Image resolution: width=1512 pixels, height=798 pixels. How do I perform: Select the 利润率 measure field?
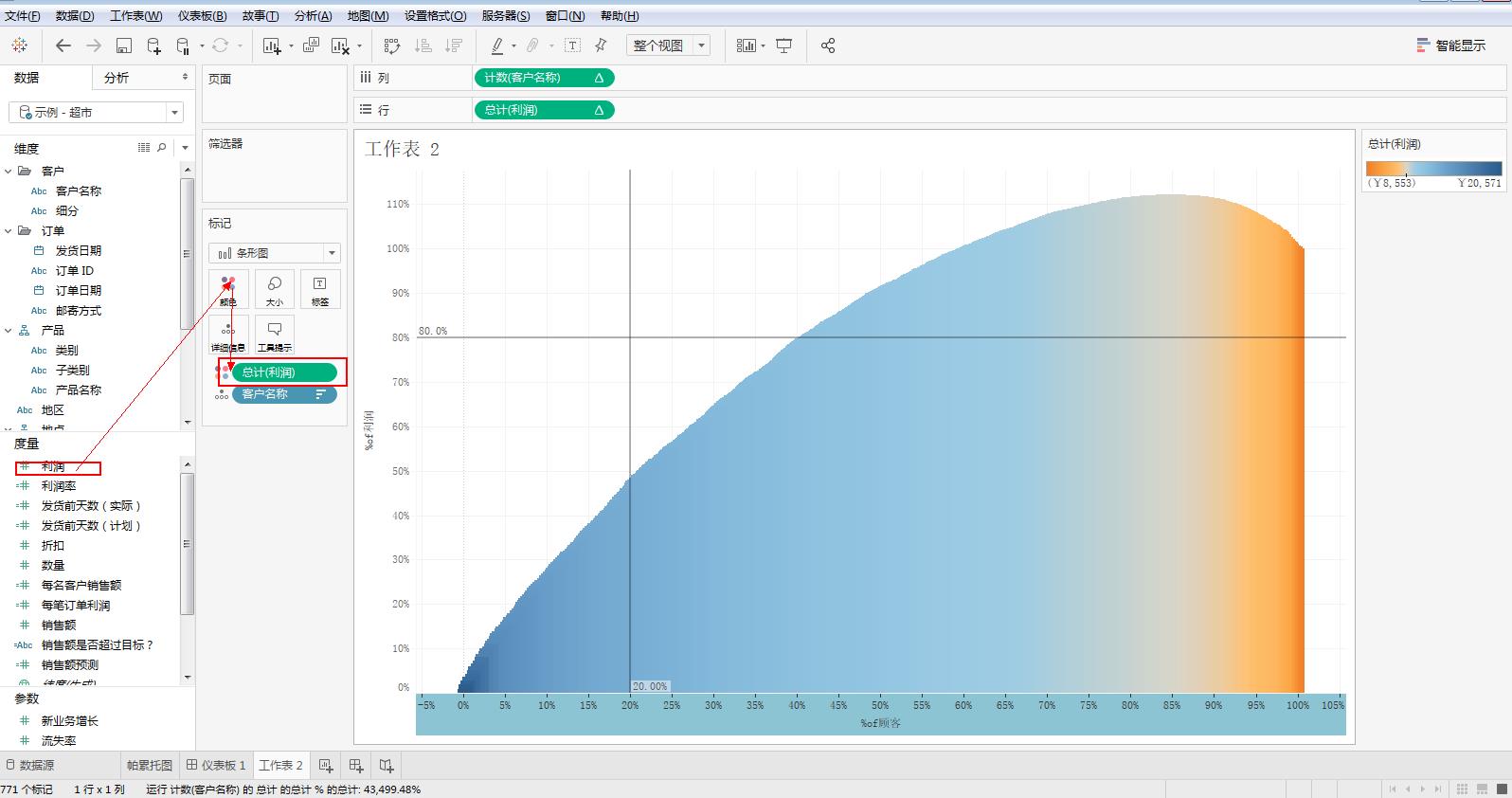[x=59, y=486]
